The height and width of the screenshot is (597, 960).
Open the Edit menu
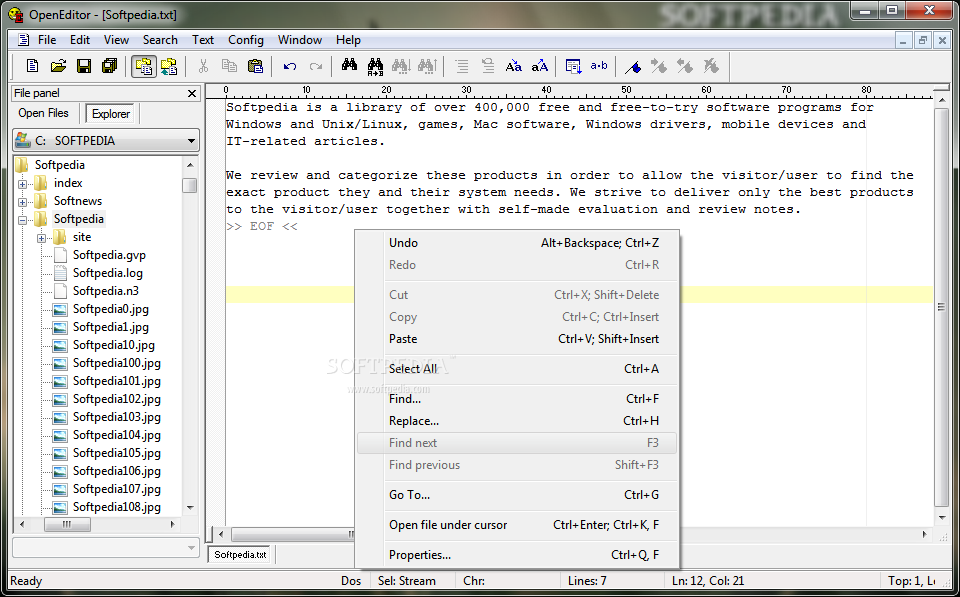(80, 40)
